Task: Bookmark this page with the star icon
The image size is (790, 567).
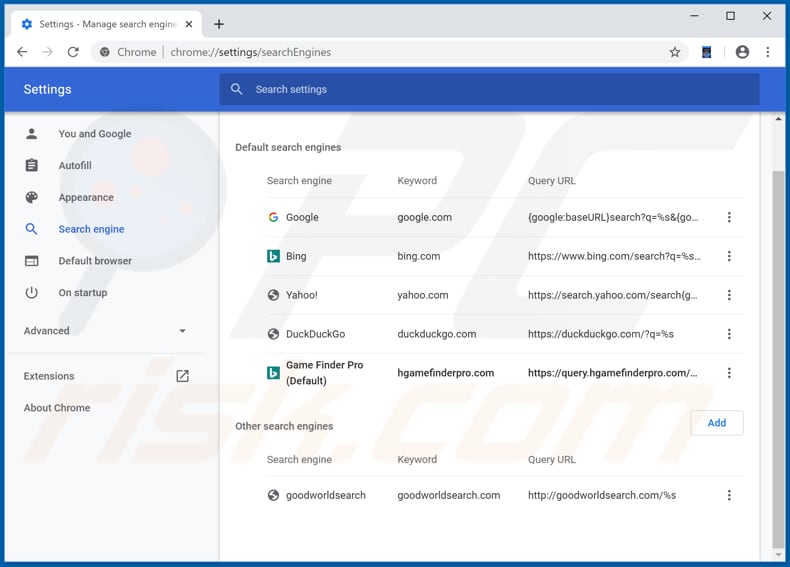Action: coord(675,52)
